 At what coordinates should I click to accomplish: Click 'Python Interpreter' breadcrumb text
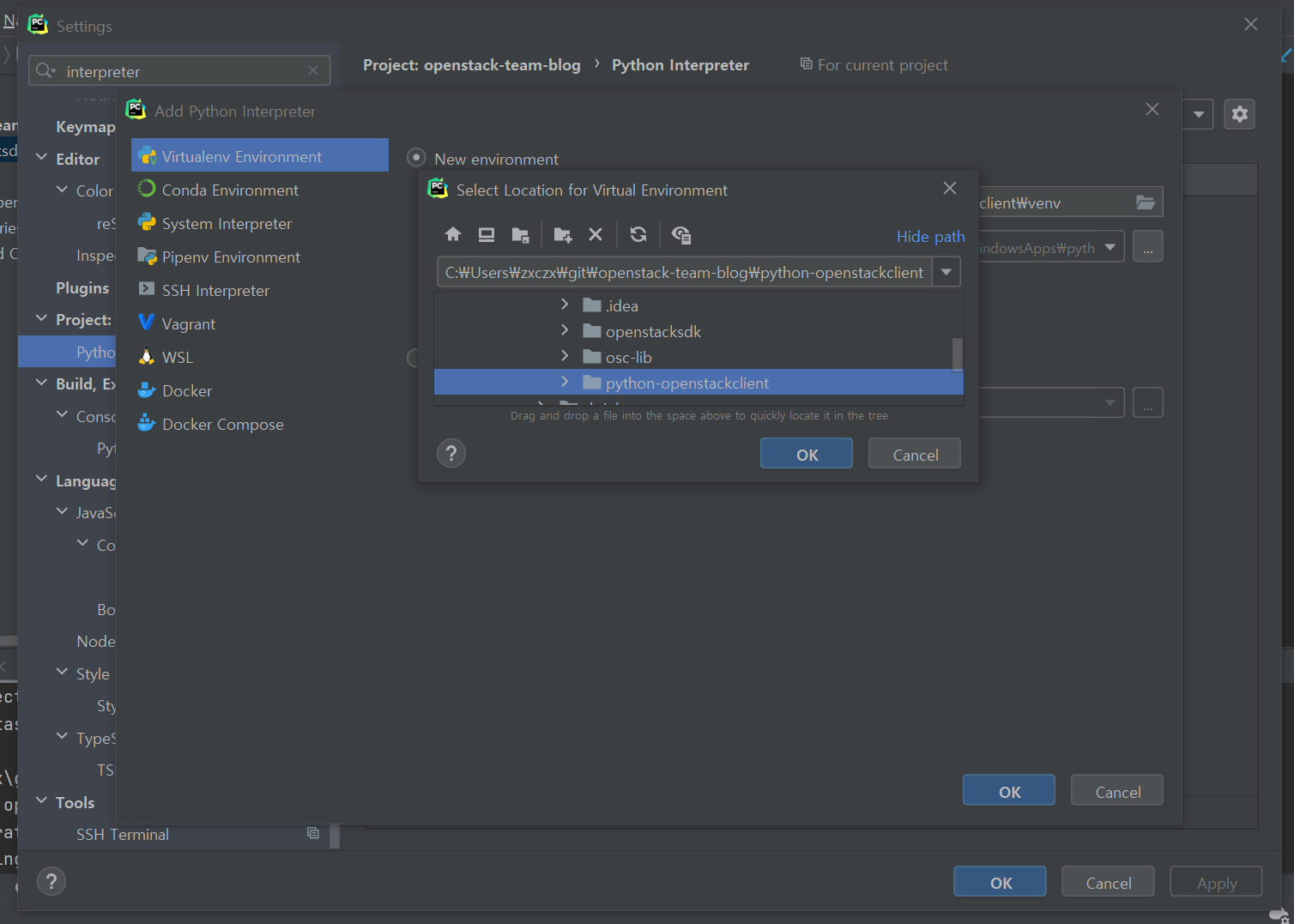680,64
